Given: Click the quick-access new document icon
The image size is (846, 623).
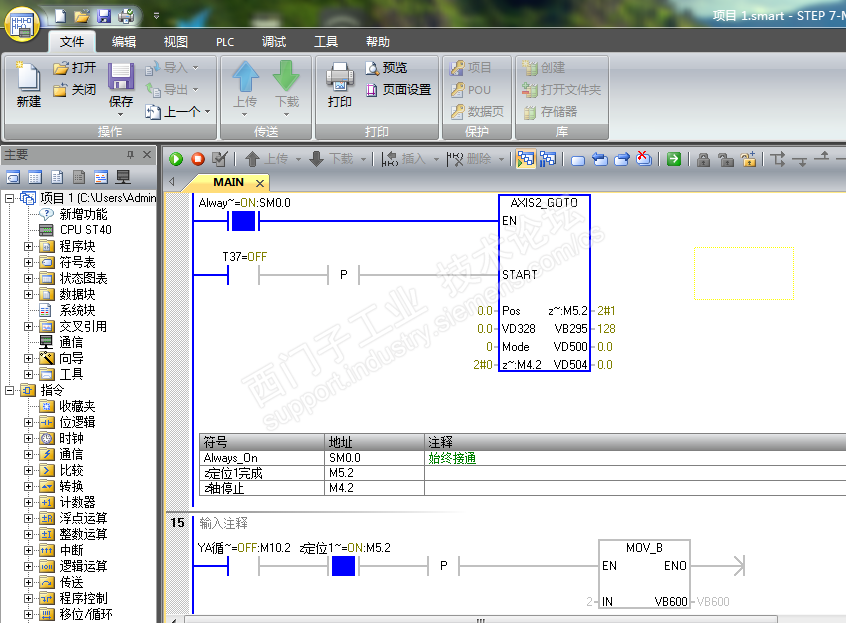Looking at the screenshot, I should pos(61,16).
